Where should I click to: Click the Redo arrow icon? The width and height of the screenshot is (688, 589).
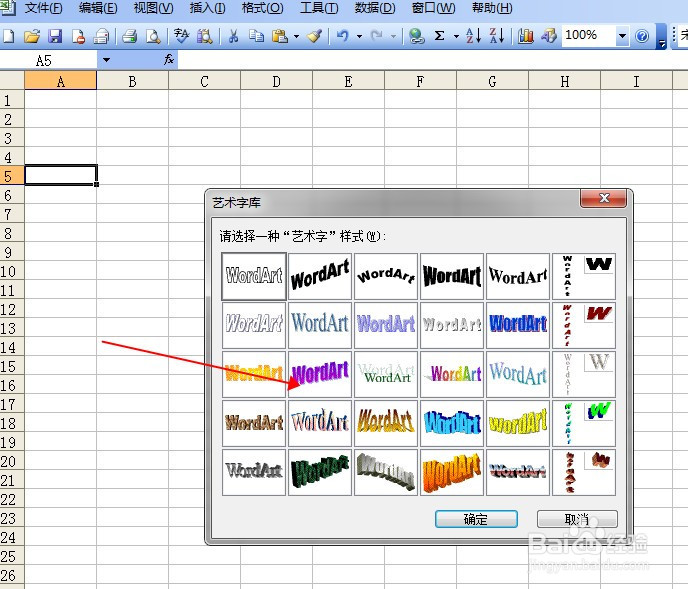coord(376,36)
